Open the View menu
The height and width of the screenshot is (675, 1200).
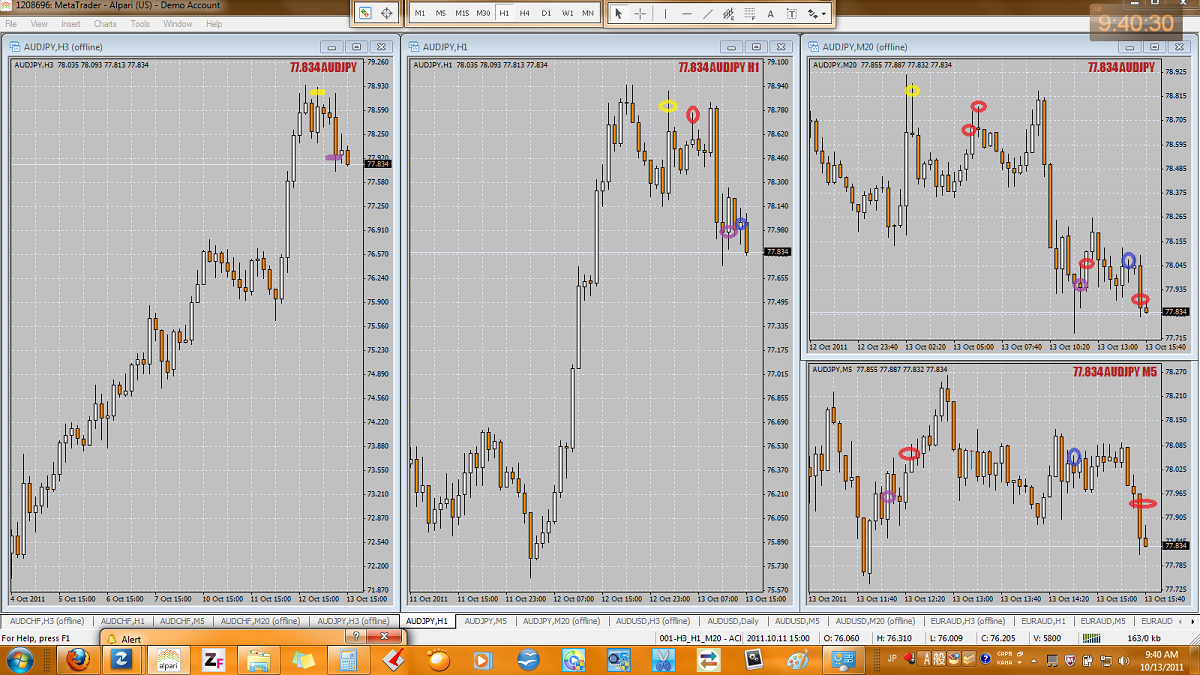[x=39, y=23]
